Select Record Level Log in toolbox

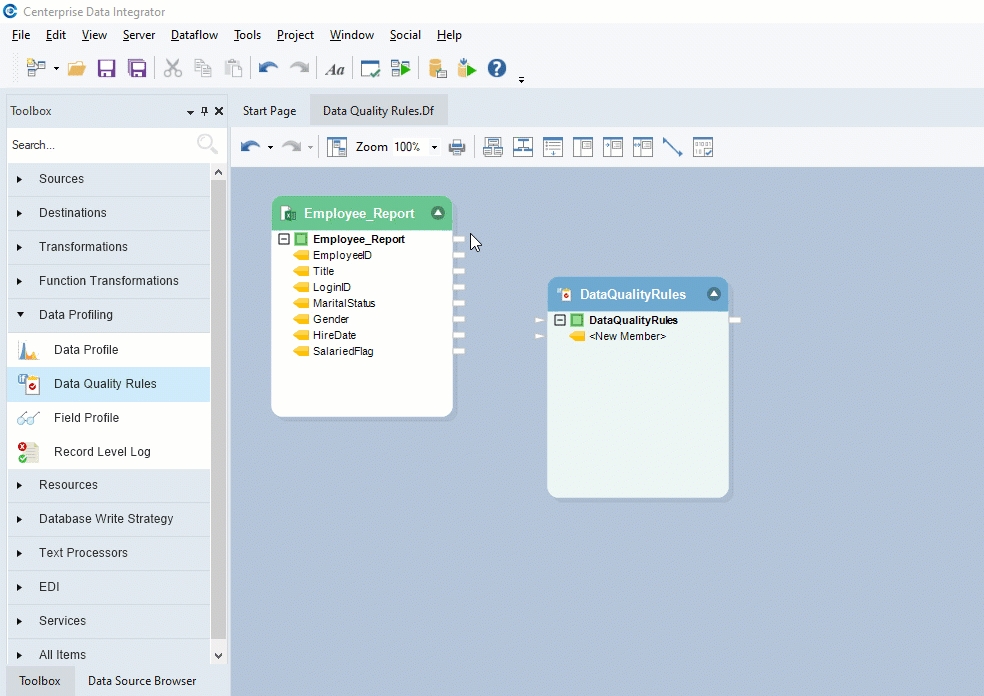(x=102, y=452)
